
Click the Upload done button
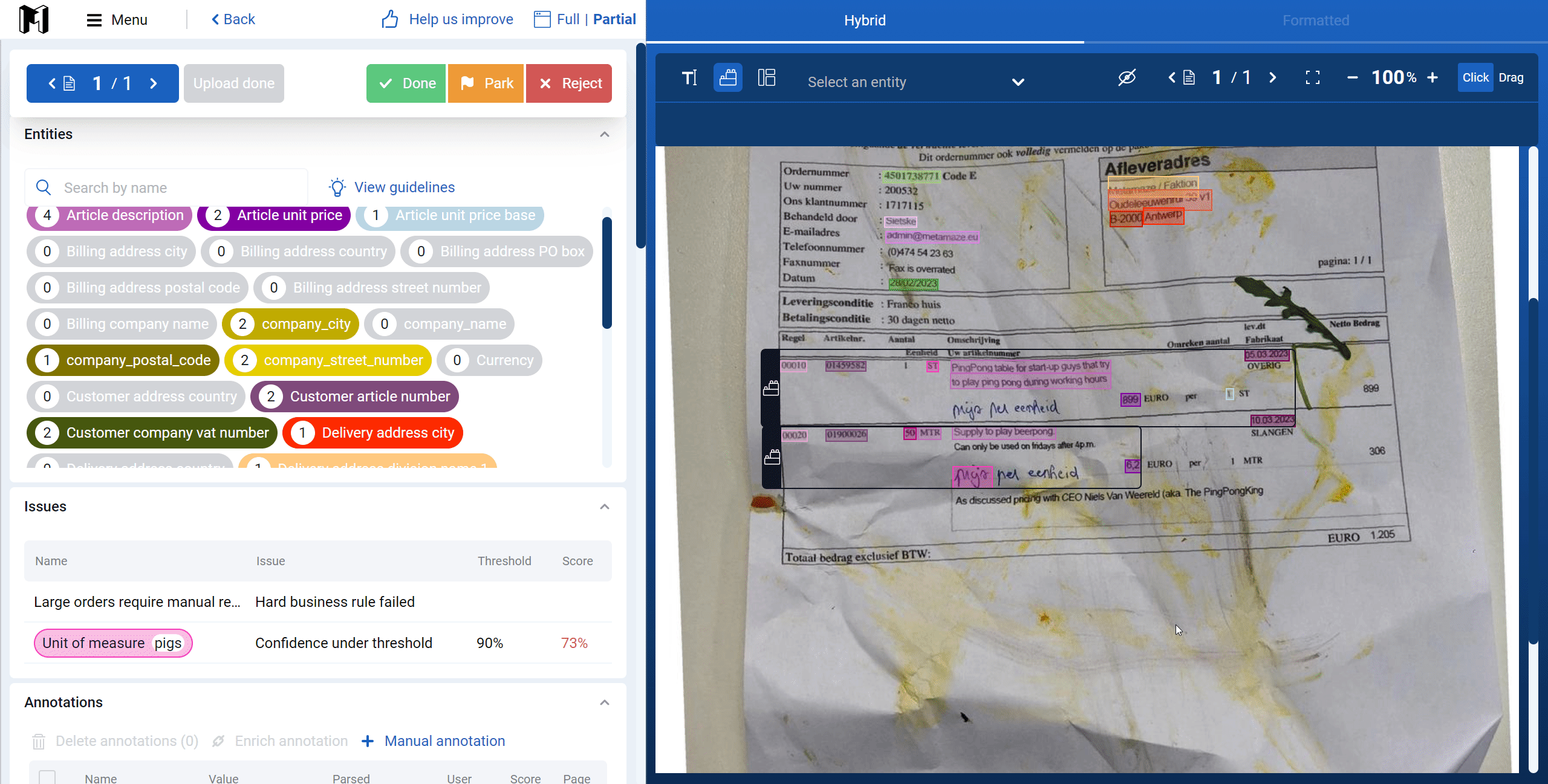(234, 83)
